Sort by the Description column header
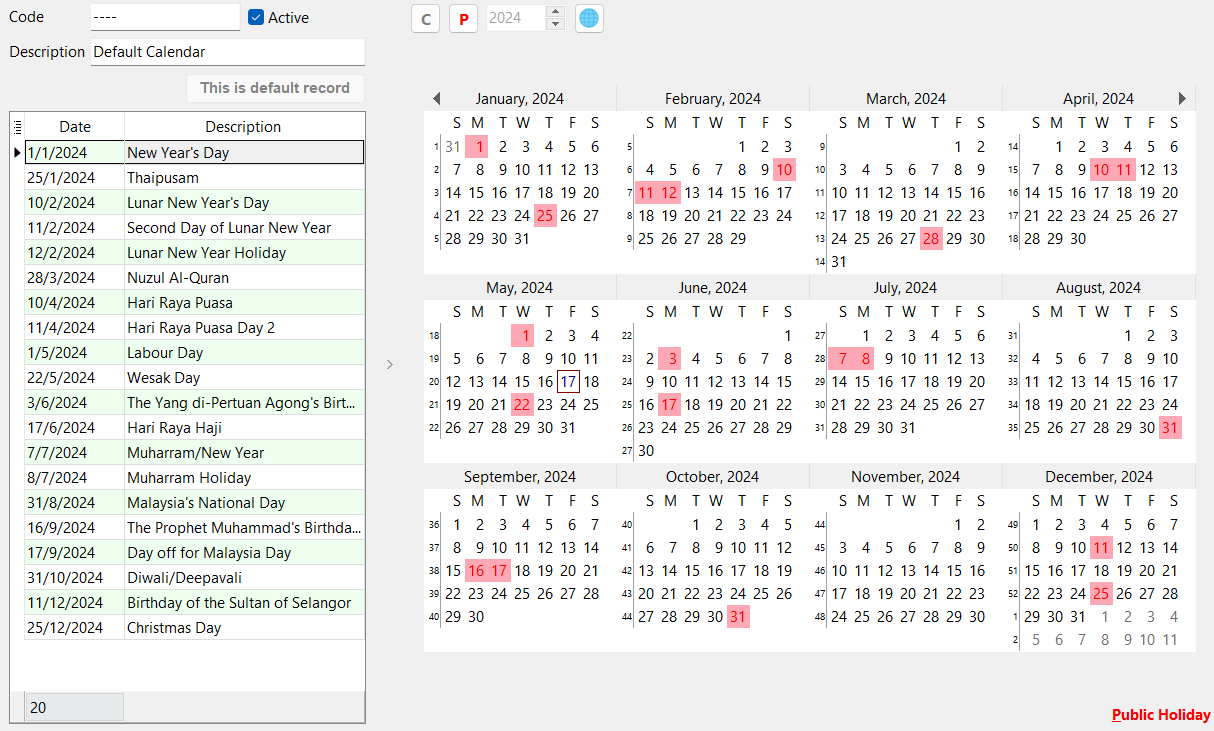 [x=243, y=127]
